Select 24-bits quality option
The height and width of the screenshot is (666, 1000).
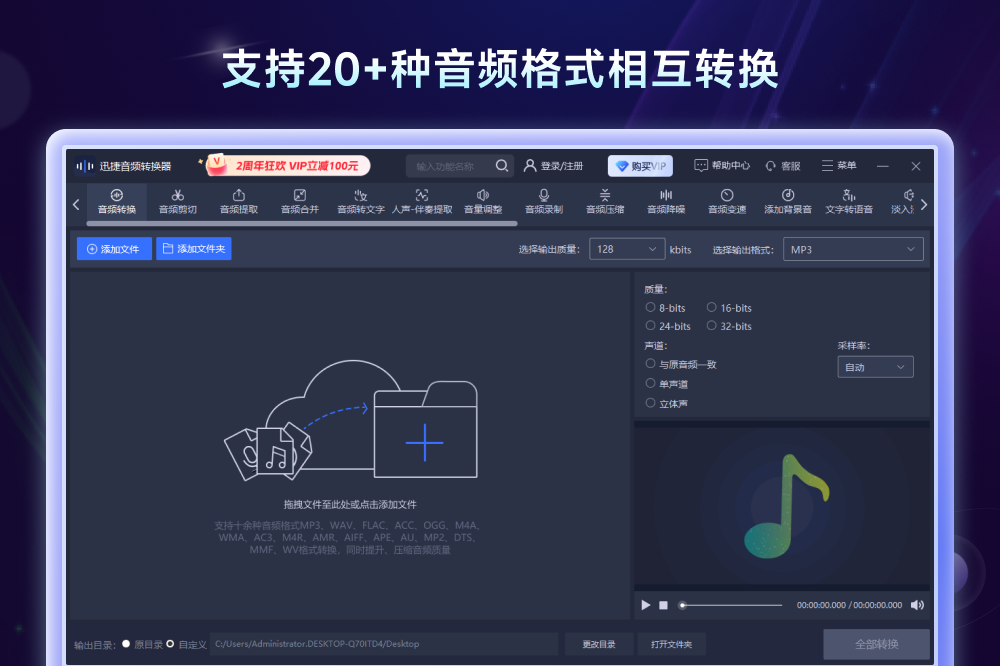pyautogui.click(x=668, y=326)
